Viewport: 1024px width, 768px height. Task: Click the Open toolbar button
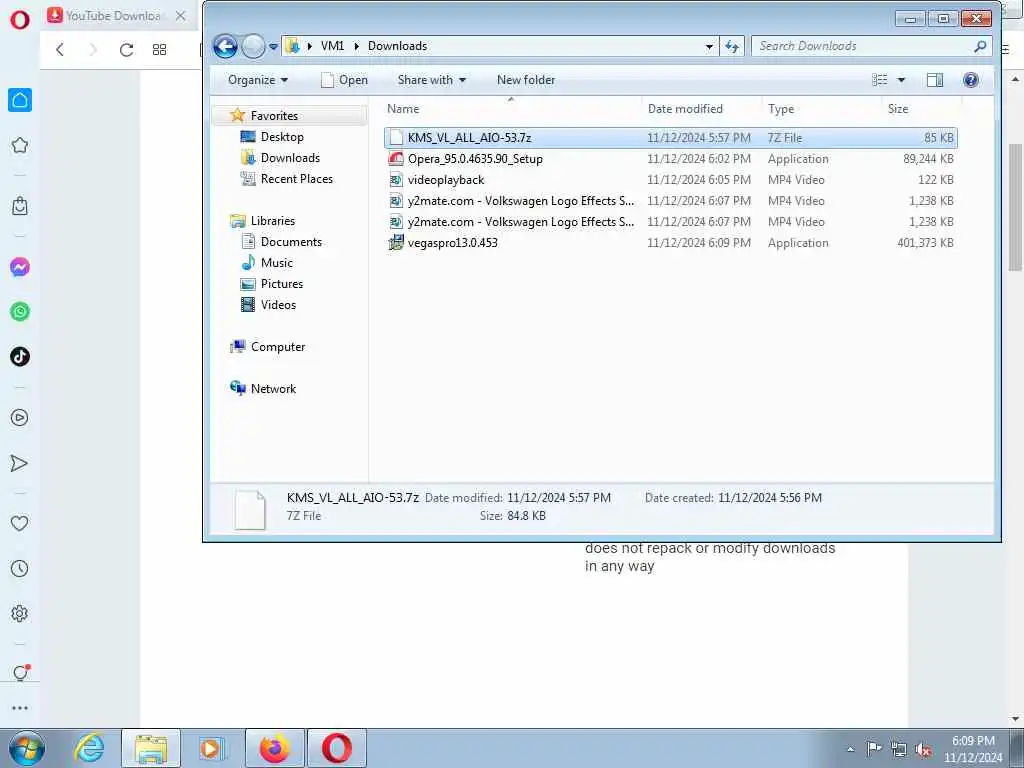344,80
